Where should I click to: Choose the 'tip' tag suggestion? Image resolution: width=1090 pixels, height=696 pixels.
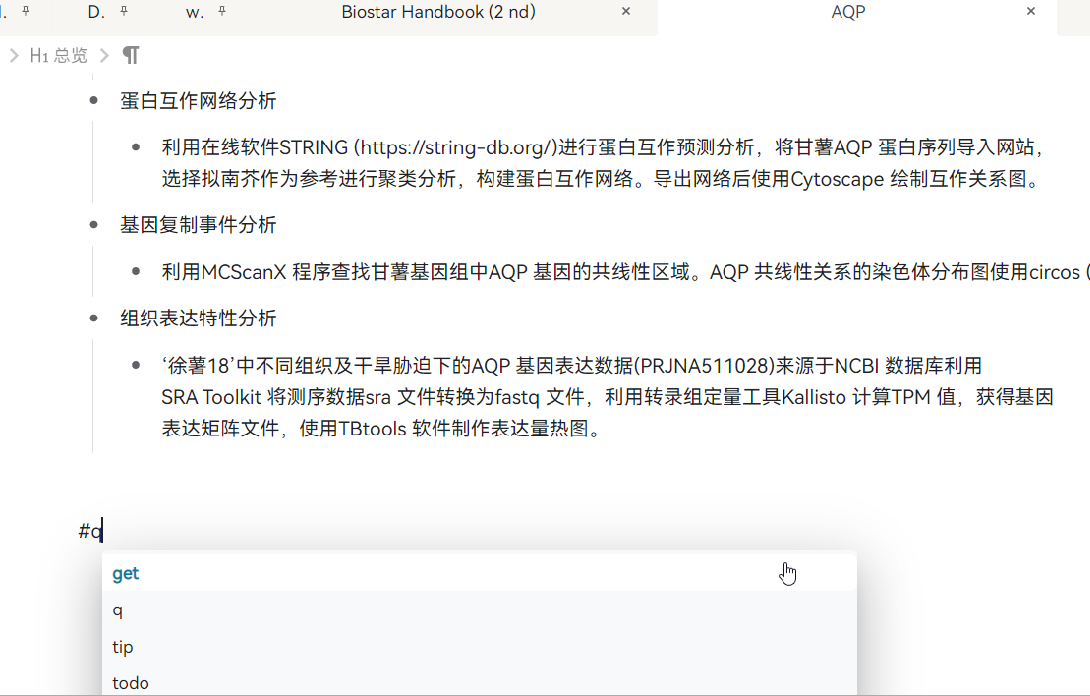[x=479, y=647]
